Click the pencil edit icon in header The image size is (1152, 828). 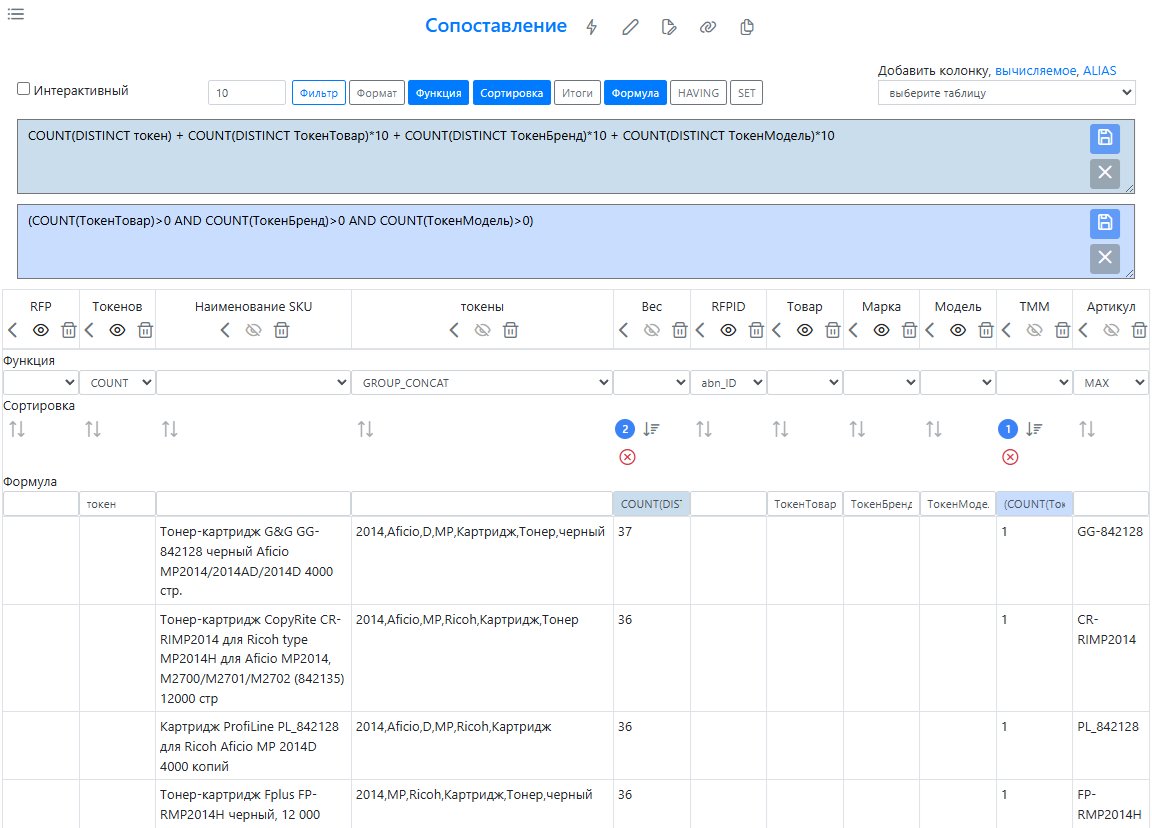pyautogui.click(x=630, y=27)
